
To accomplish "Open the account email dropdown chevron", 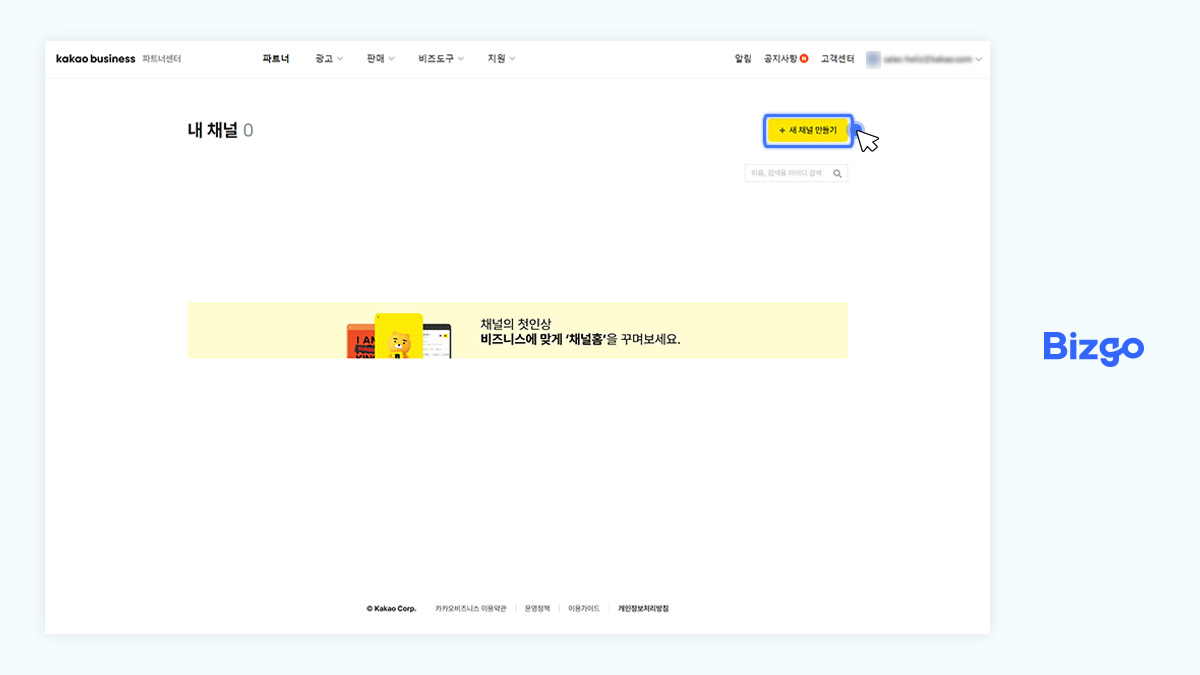I will (x=977, y=59).
